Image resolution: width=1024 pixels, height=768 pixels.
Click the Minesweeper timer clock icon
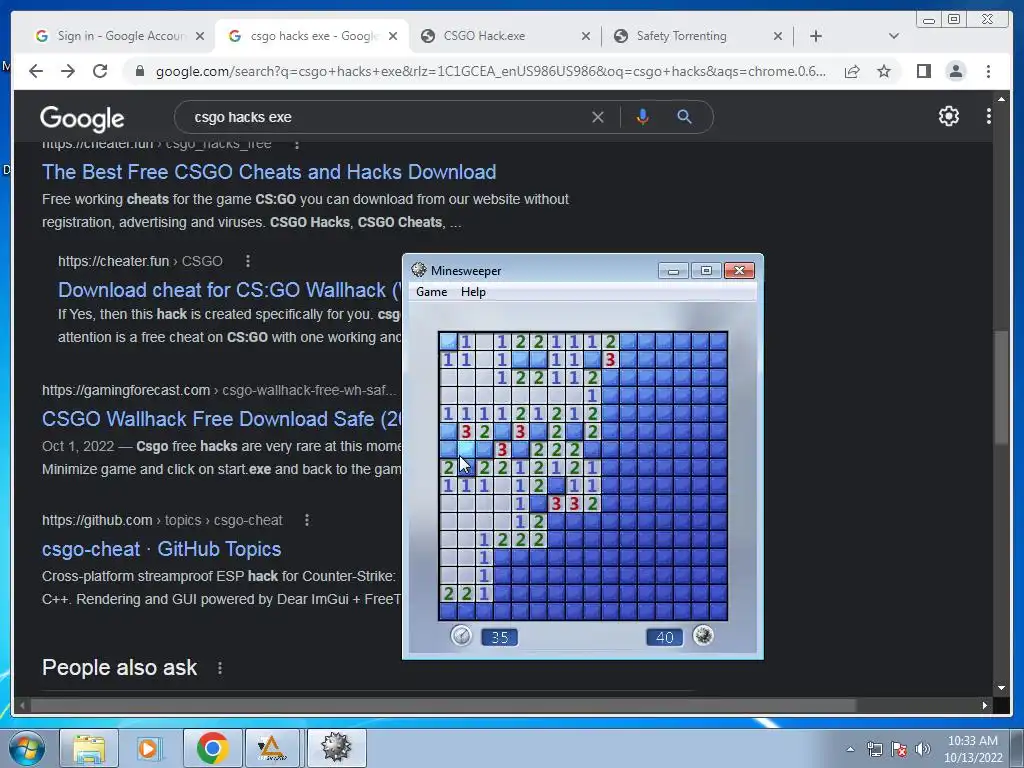[x=461, y=635]
